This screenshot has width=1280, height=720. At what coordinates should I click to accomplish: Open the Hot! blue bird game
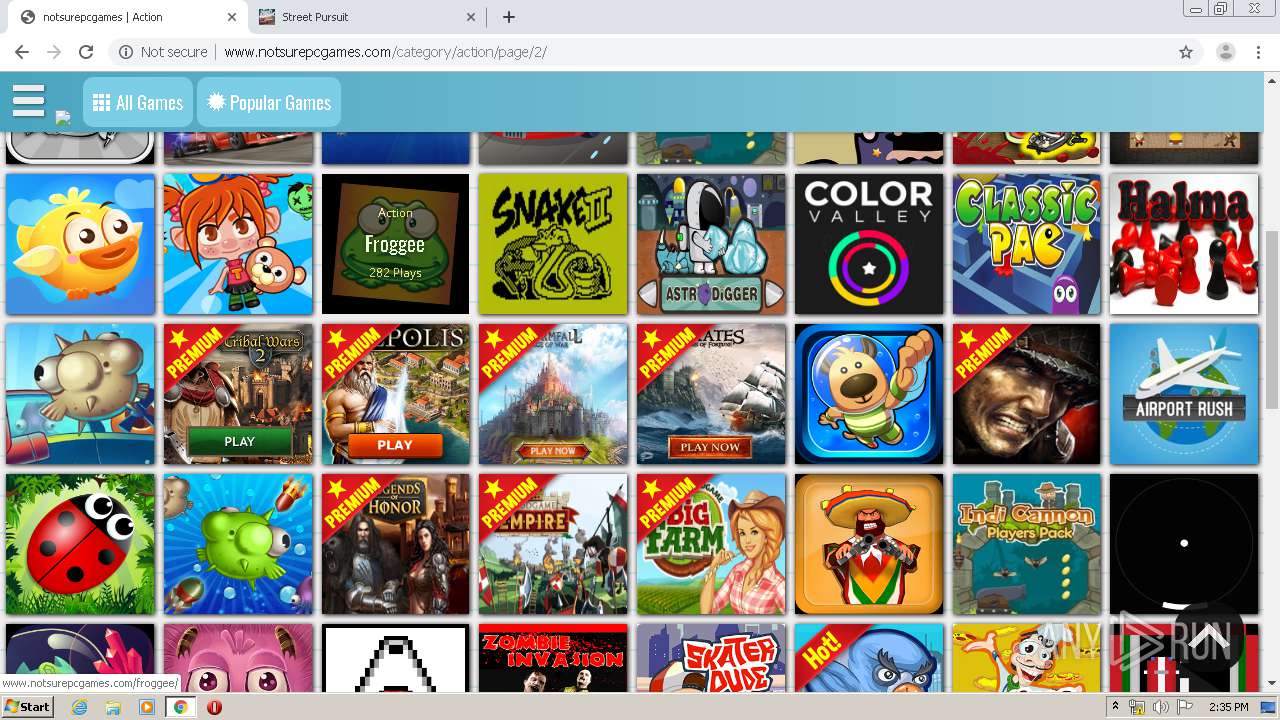tap(869, 658)
